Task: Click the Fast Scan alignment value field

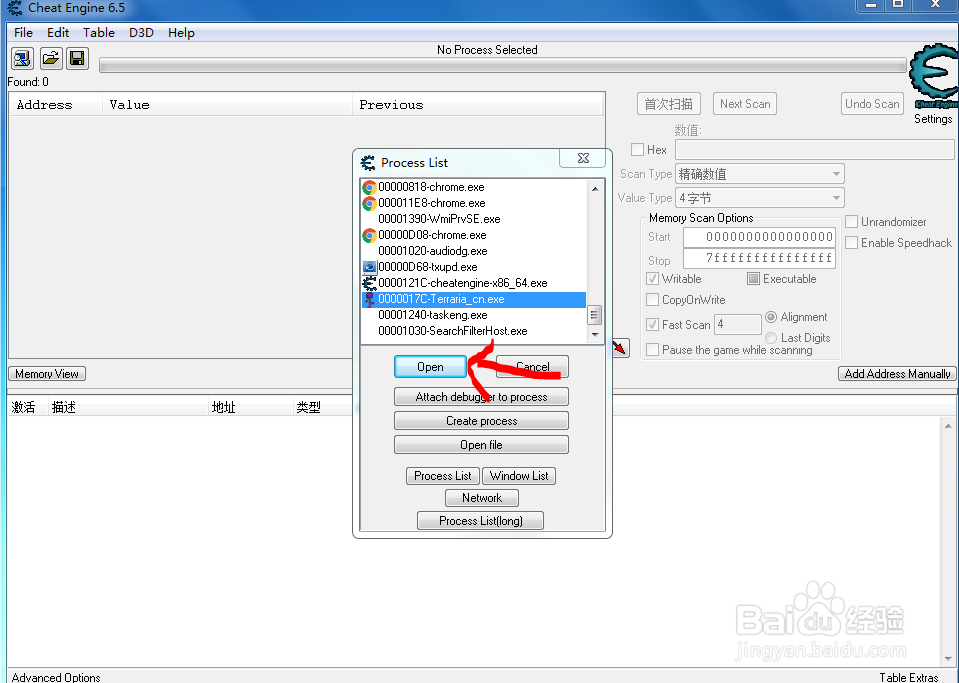Action: coord(738,324)
